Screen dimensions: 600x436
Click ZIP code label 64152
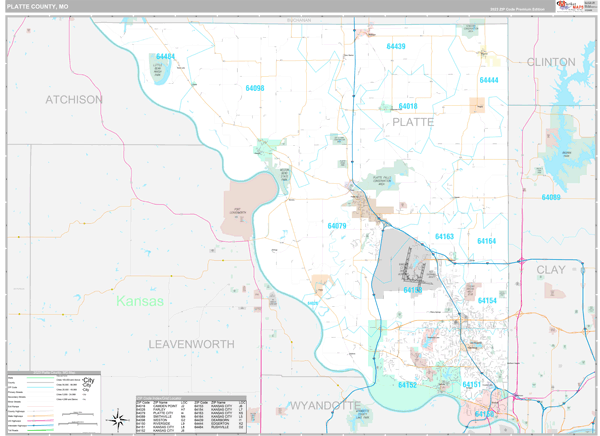[407, 385]
